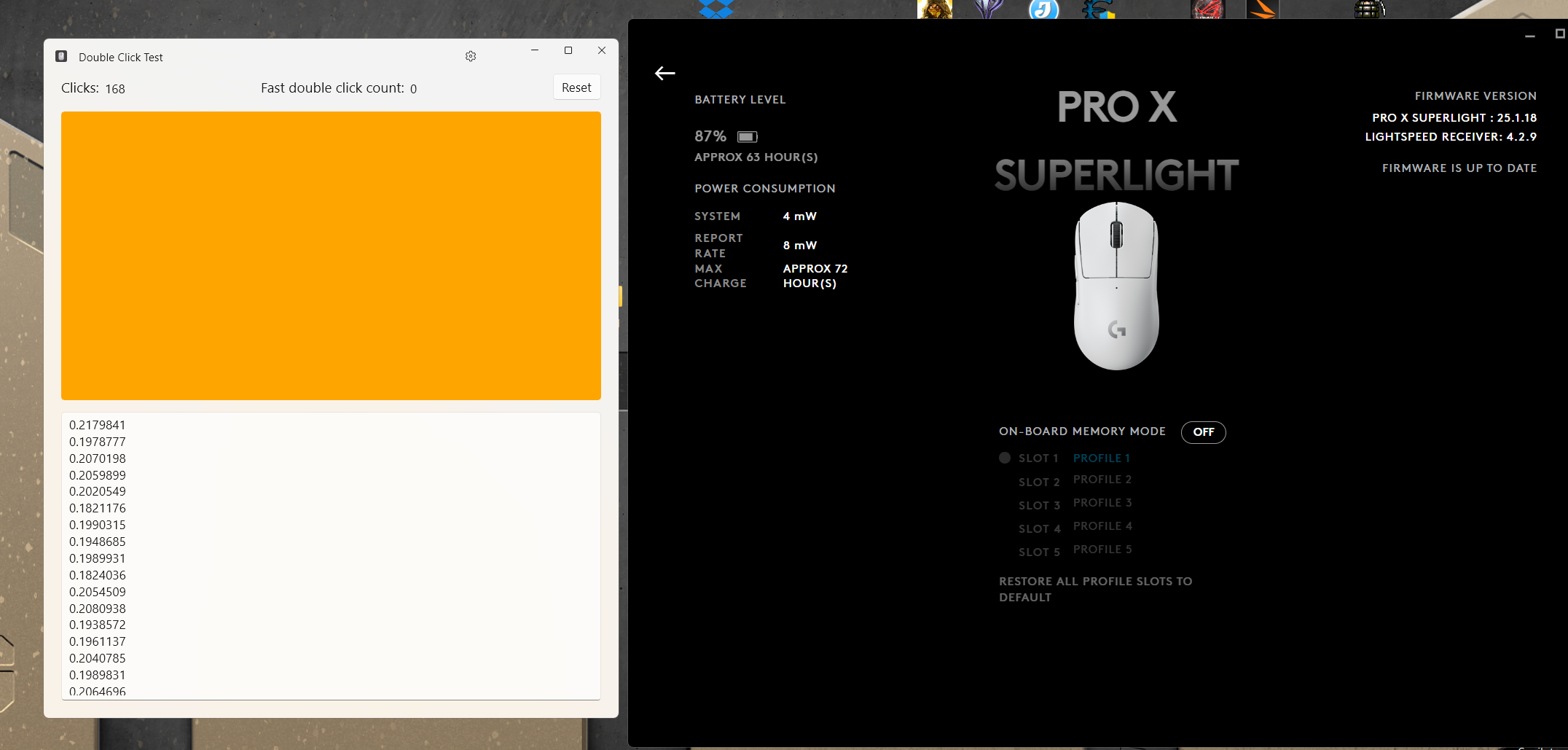Select the 0.1961137 timing entry

98,641
